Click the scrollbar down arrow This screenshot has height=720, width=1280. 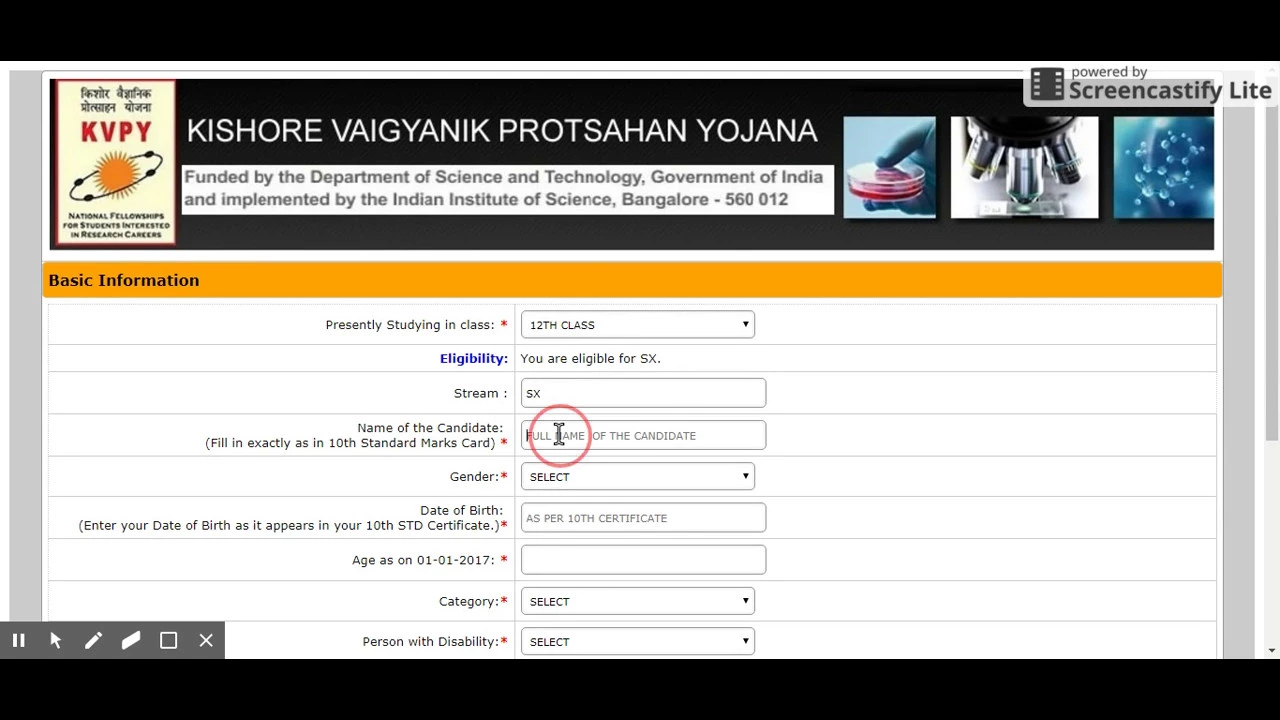tap(1272, 651)
